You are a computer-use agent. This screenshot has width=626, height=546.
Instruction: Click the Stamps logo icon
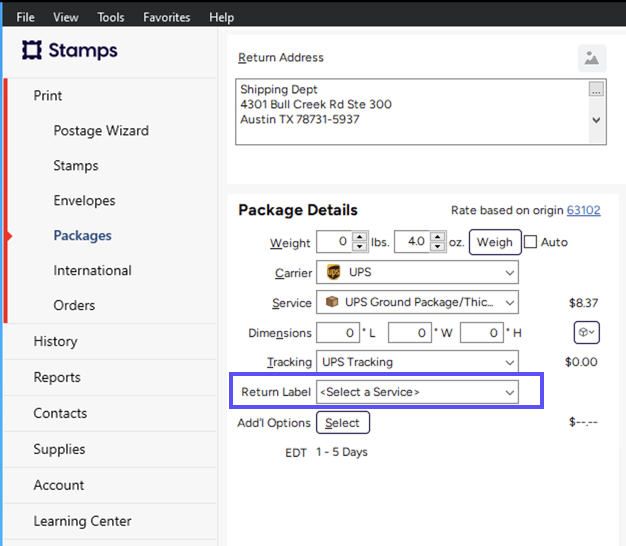point(32,50)
